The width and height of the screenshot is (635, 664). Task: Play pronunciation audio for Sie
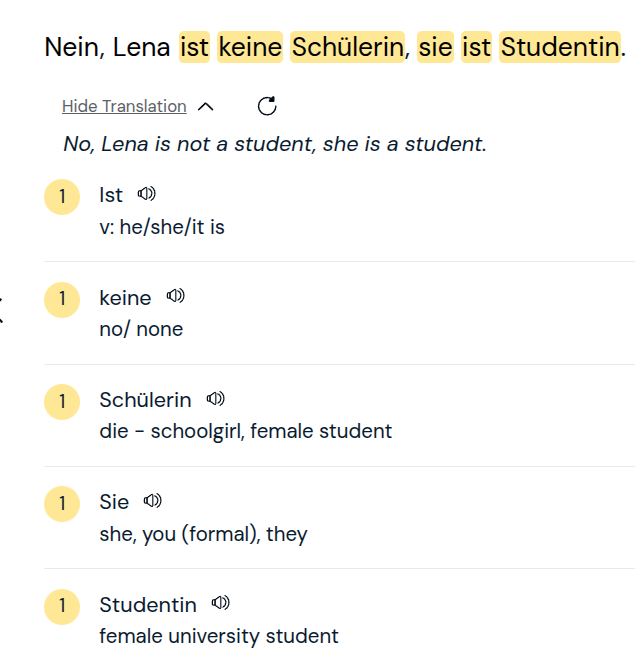[x=153, y=501]
